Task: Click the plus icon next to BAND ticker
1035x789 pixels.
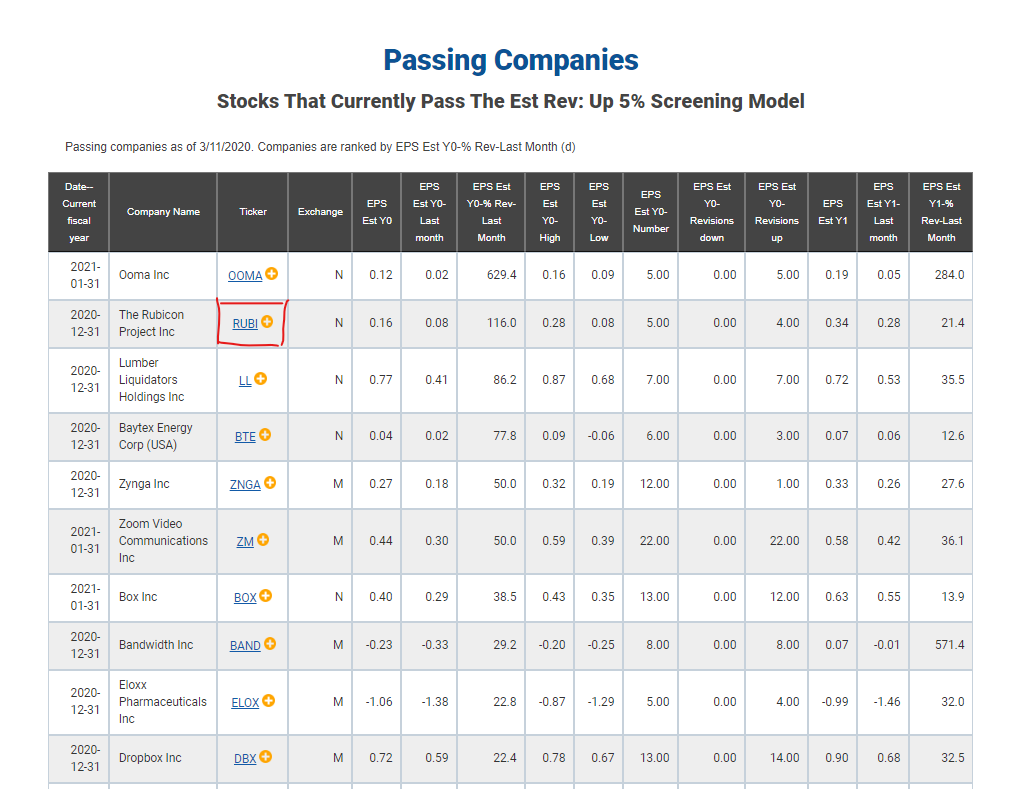Action: (270, 644)
